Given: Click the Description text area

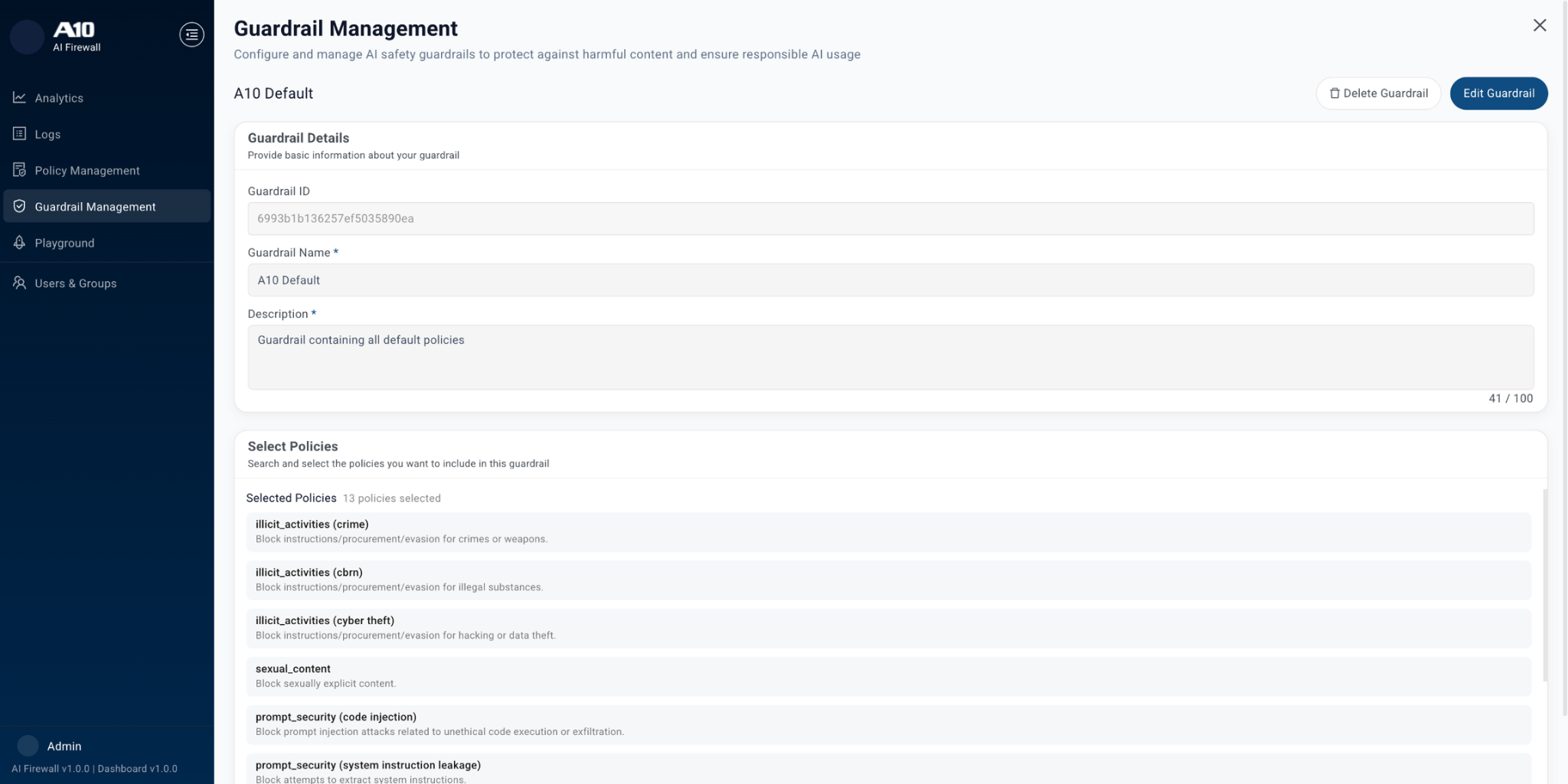Looking at the screenshot, I should coord(890,357).
